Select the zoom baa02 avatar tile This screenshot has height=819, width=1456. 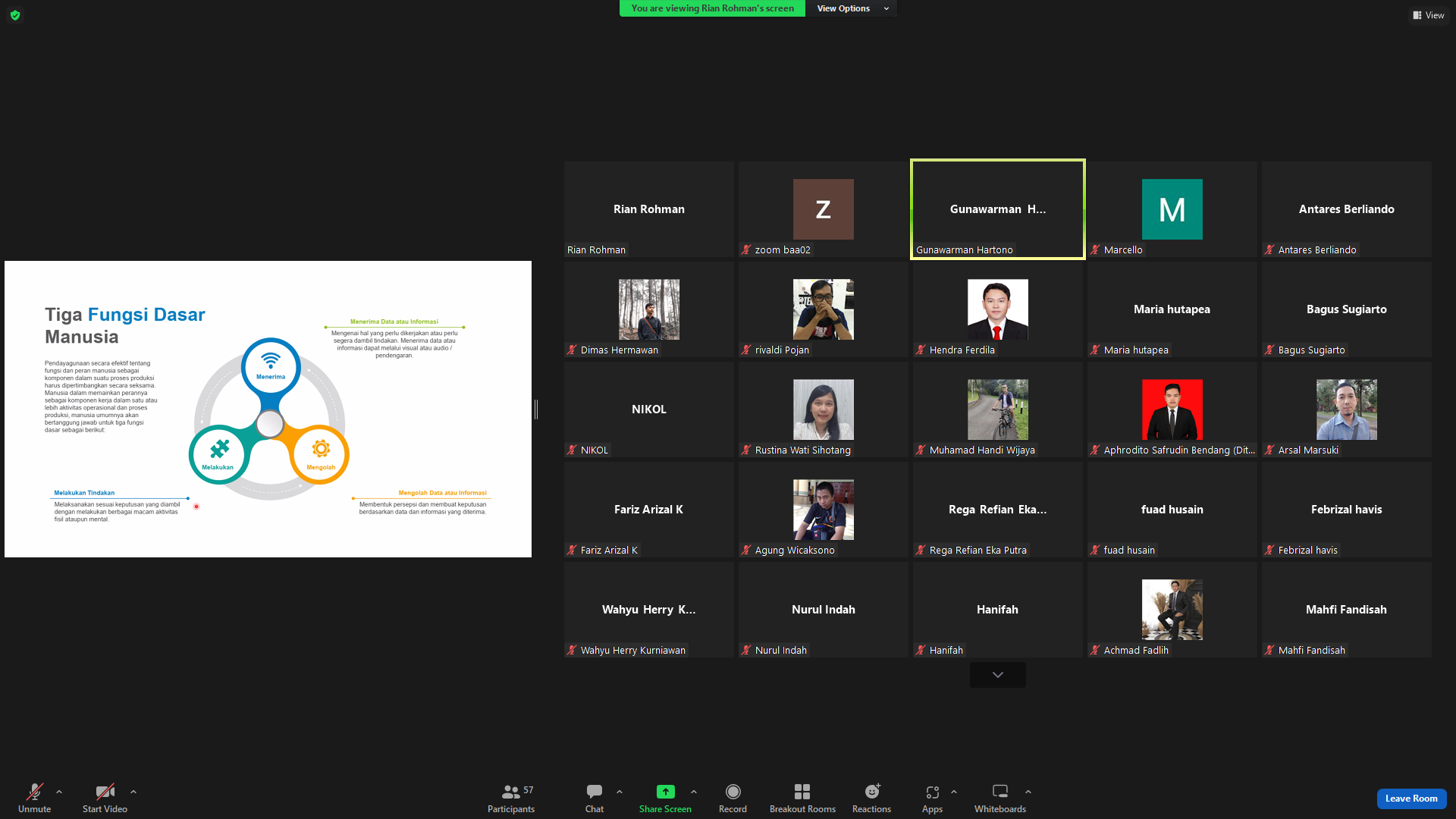pyautogui.click(x=824, y=209)
